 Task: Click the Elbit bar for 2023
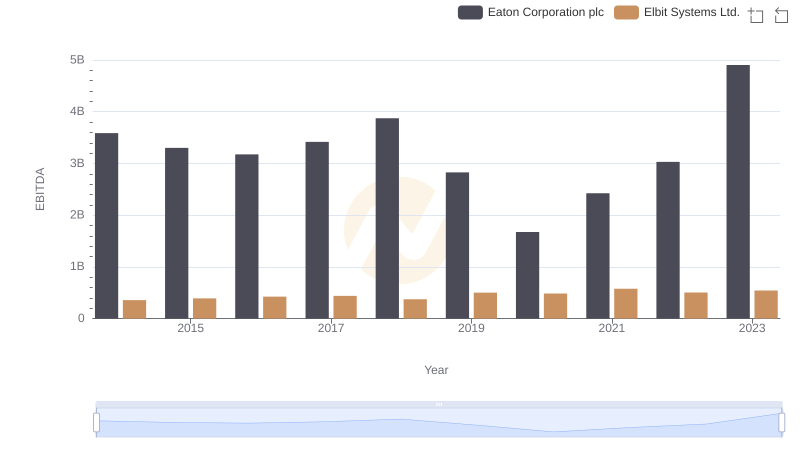pyautogui.click(x=766, y=304)
